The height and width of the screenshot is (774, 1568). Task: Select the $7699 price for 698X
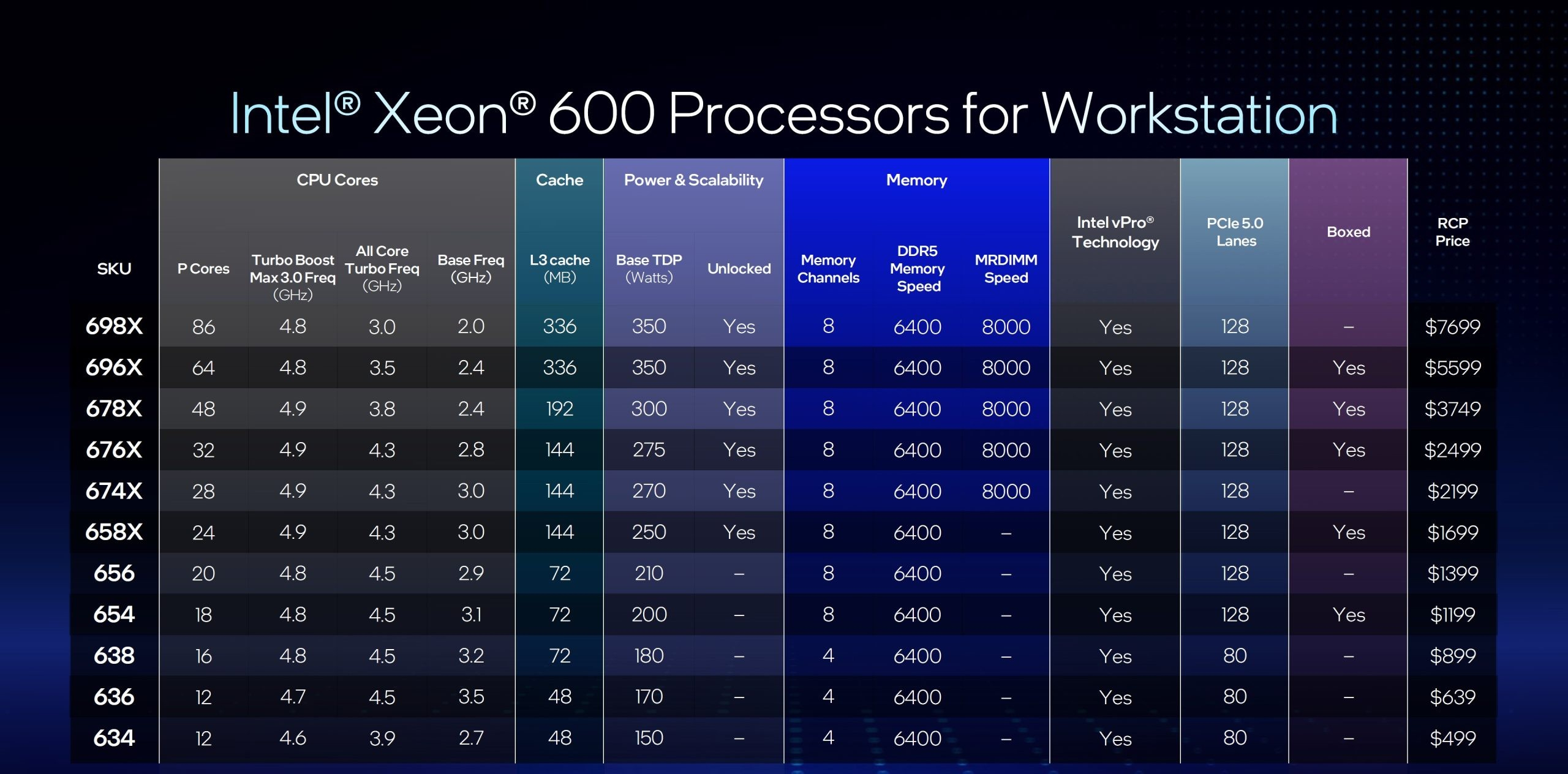1453,327
